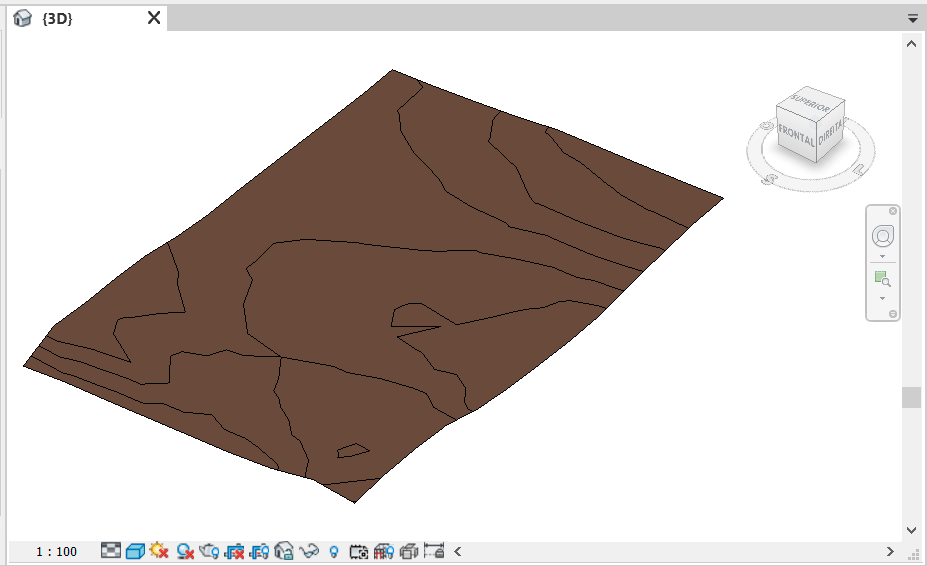Viewport: 927px width, 566px height.
Task: Open the Temporary View Properties icon
Action: click(359, 551)
